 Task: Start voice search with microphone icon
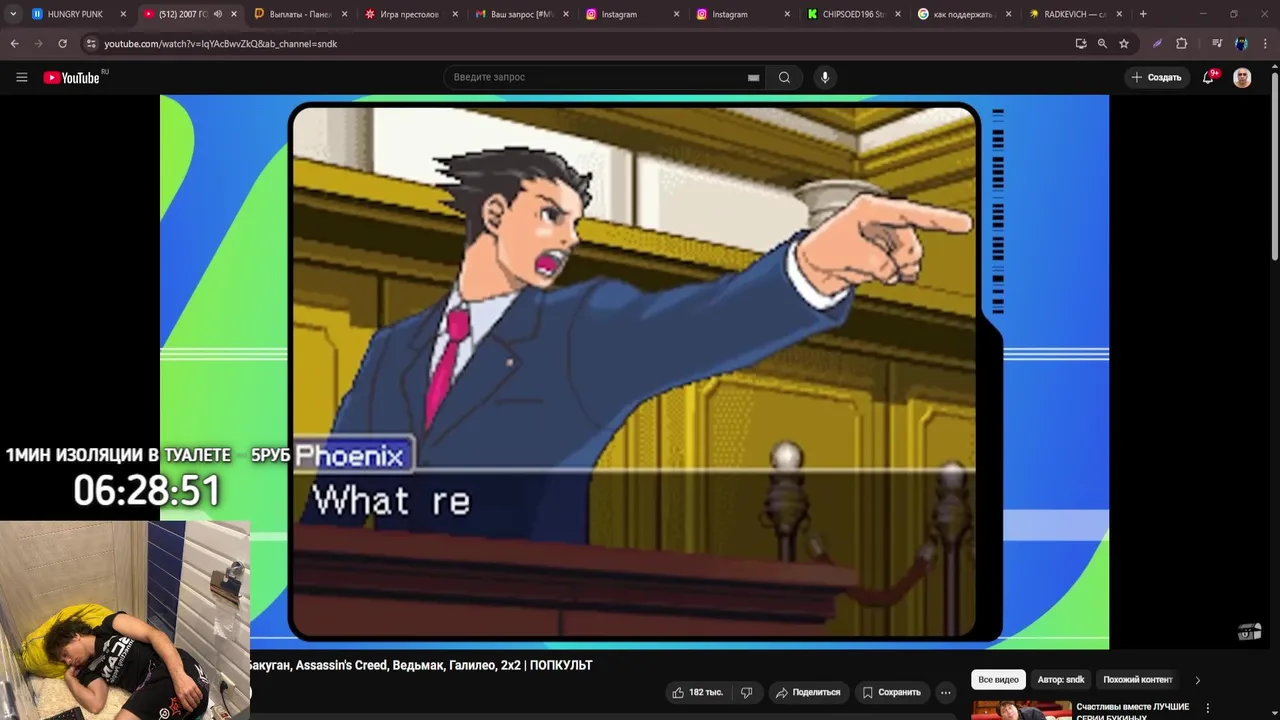[x=825, y=77]
